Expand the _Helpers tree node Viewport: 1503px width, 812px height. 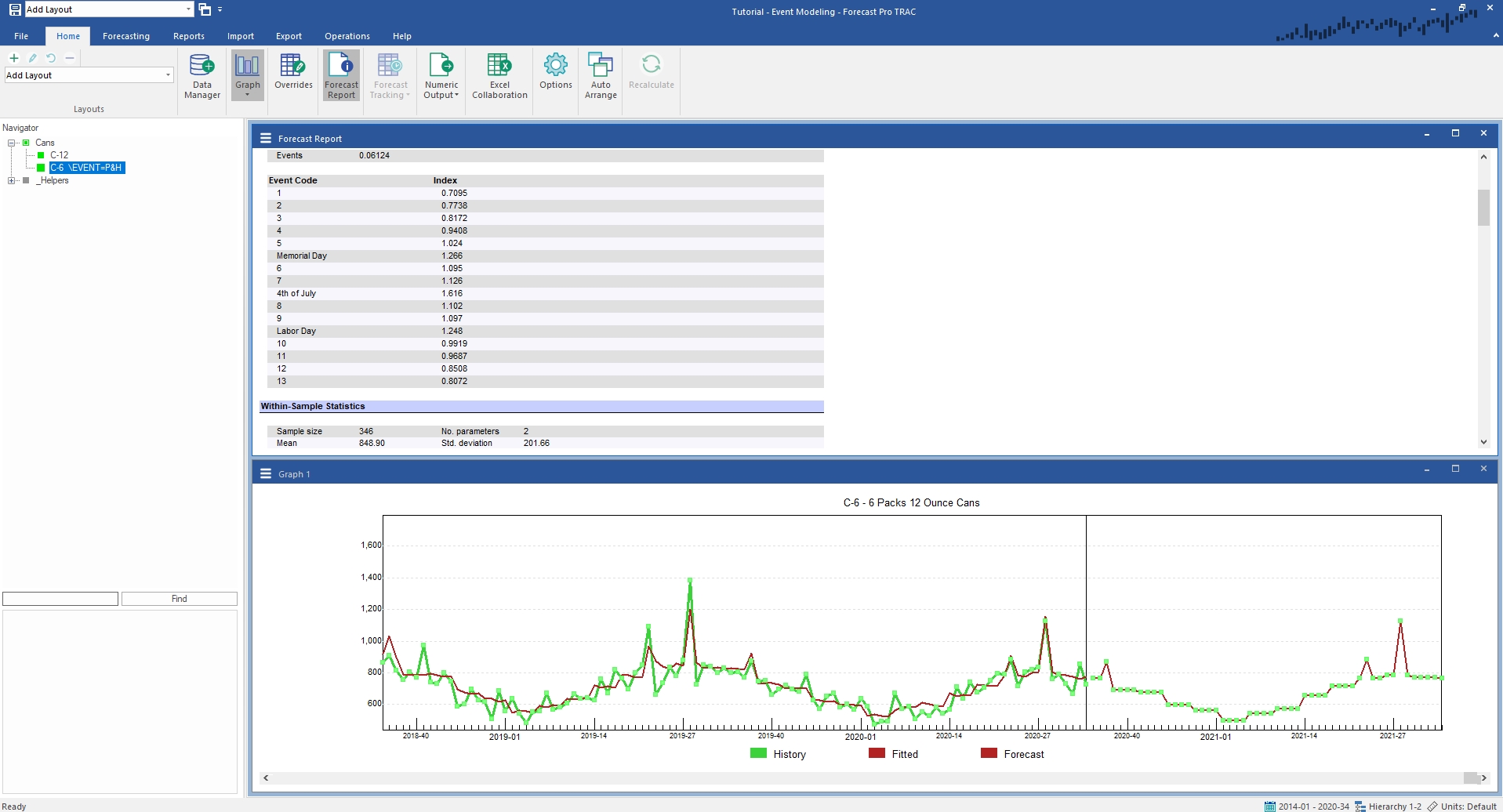tap(11, 180)
